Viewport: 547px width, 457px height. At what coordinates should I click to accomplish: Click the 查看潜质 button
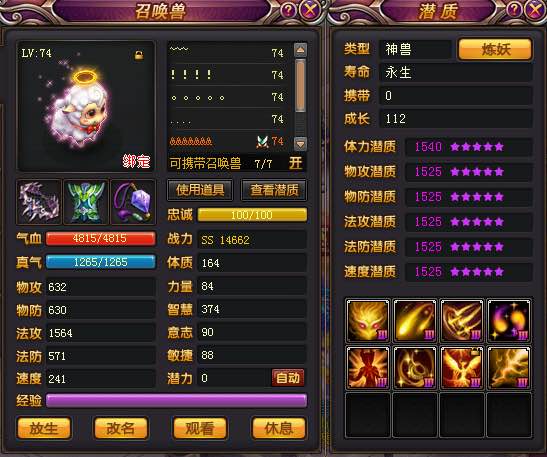pos(274,190)
